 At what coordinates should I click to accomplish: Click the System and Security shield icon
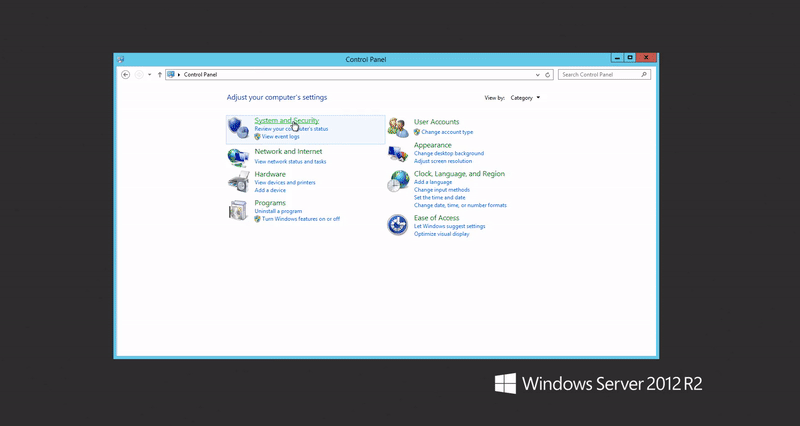[x=238, y=128]
